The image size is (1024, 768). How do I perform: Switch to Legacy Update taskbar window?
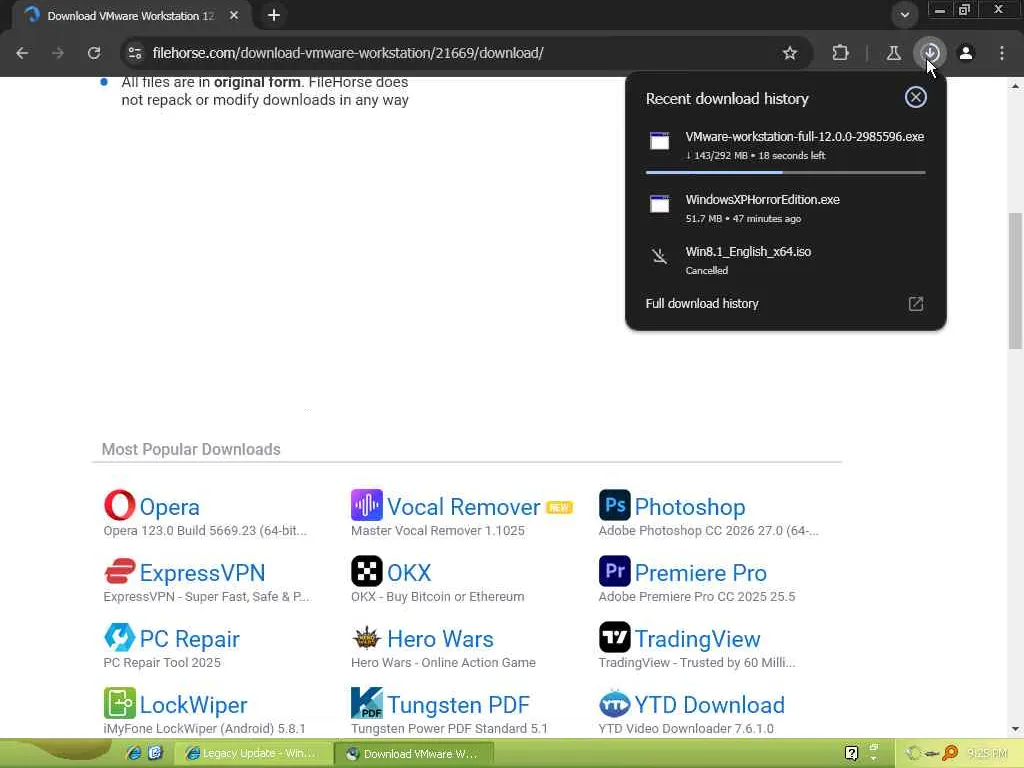pyautogui.click(x=253, y=753)
